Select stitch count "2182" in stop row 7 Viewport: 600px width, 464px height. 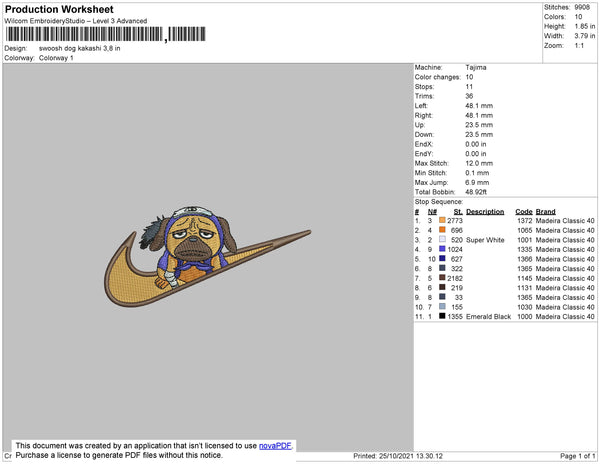tap(455, 278)
